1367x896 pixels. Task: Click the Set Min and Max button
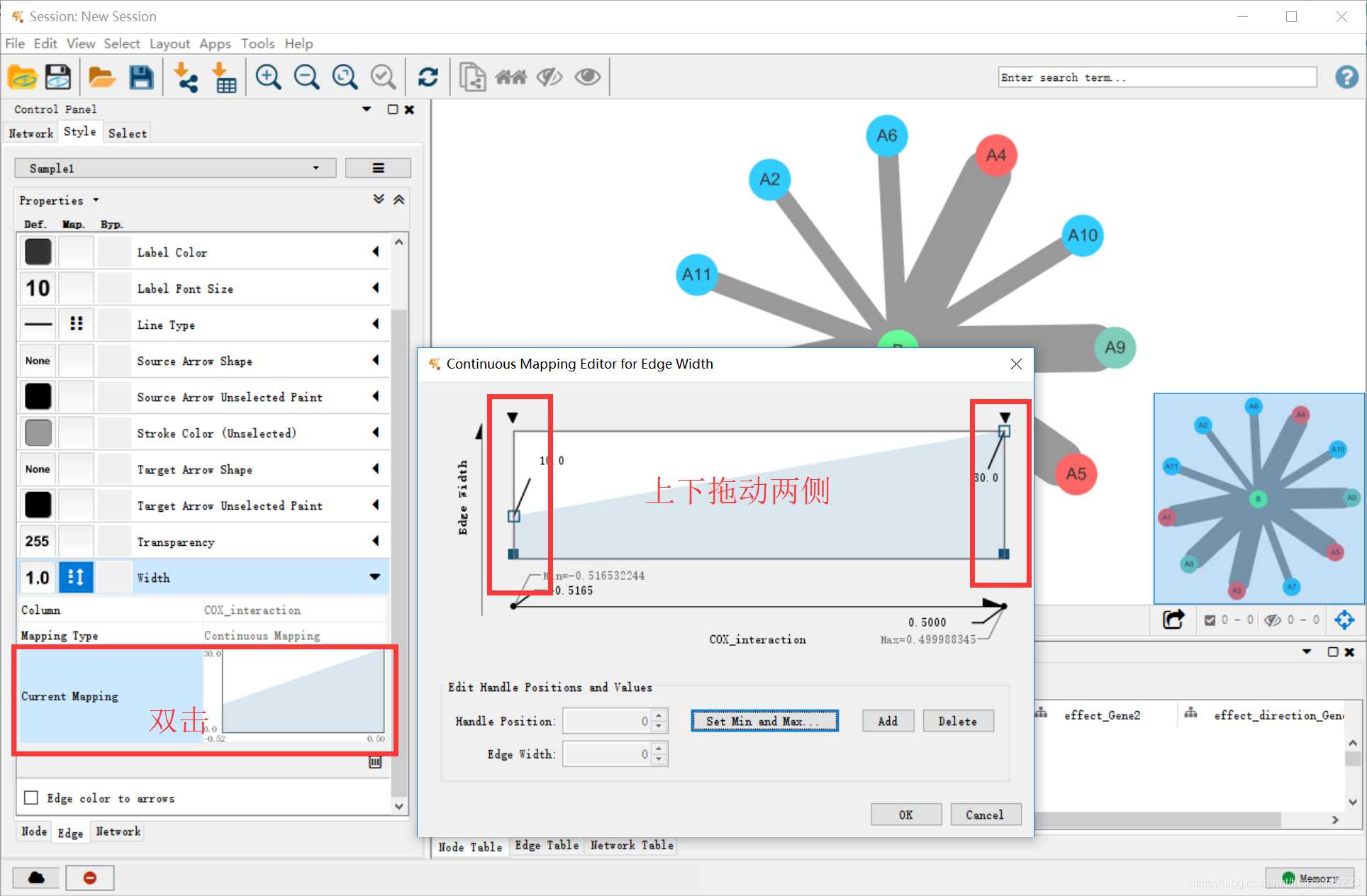(764, 721)
